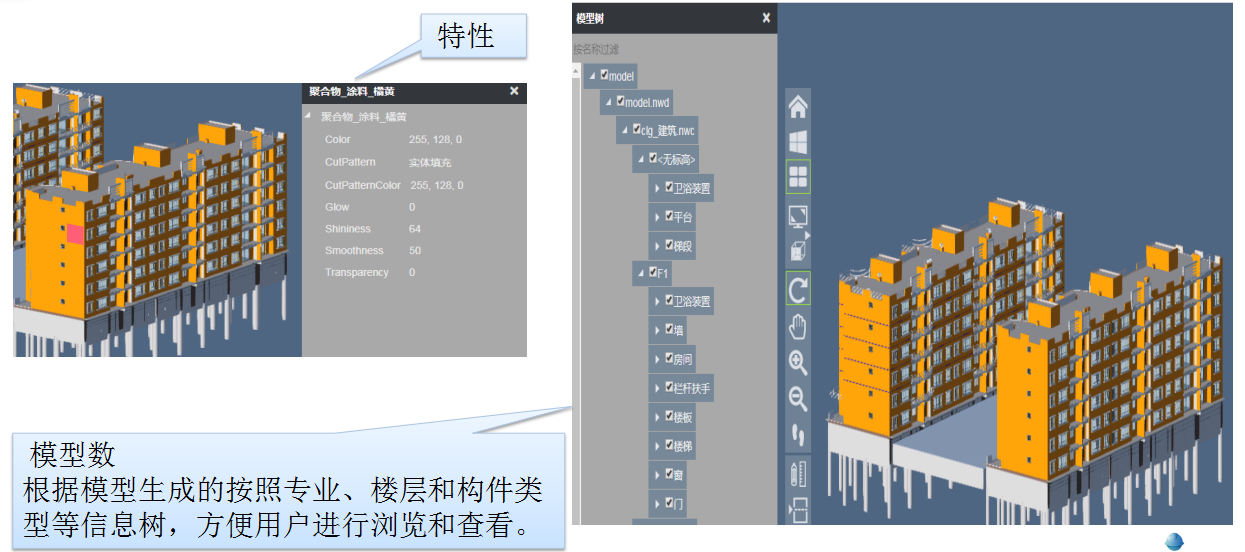
Task: Collapse the F1 node arrow
Action: click(640, 273)
